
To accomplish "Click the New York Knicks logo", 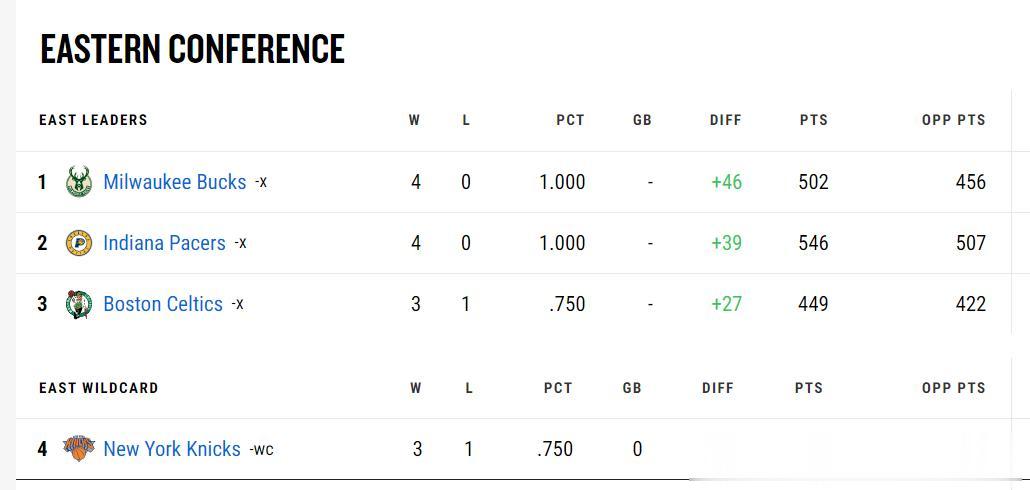I will tap(79, 449).
